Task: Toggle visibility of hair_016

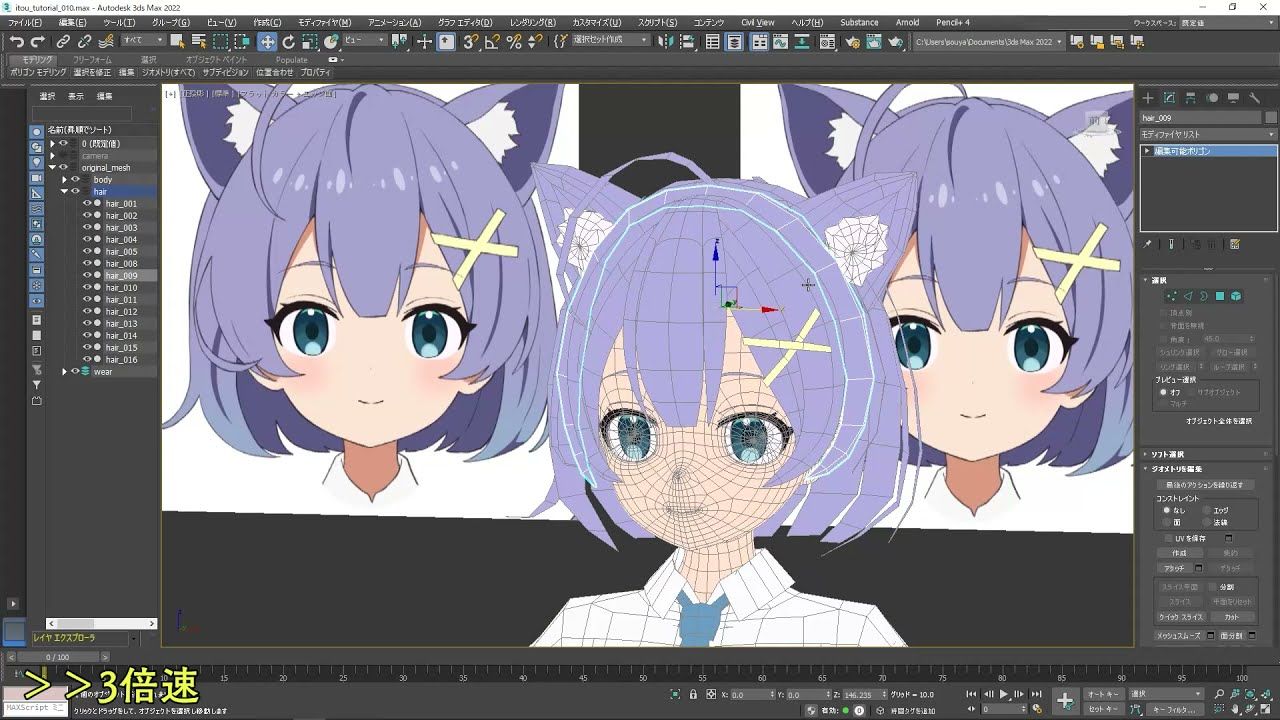Action: (87, 360)
